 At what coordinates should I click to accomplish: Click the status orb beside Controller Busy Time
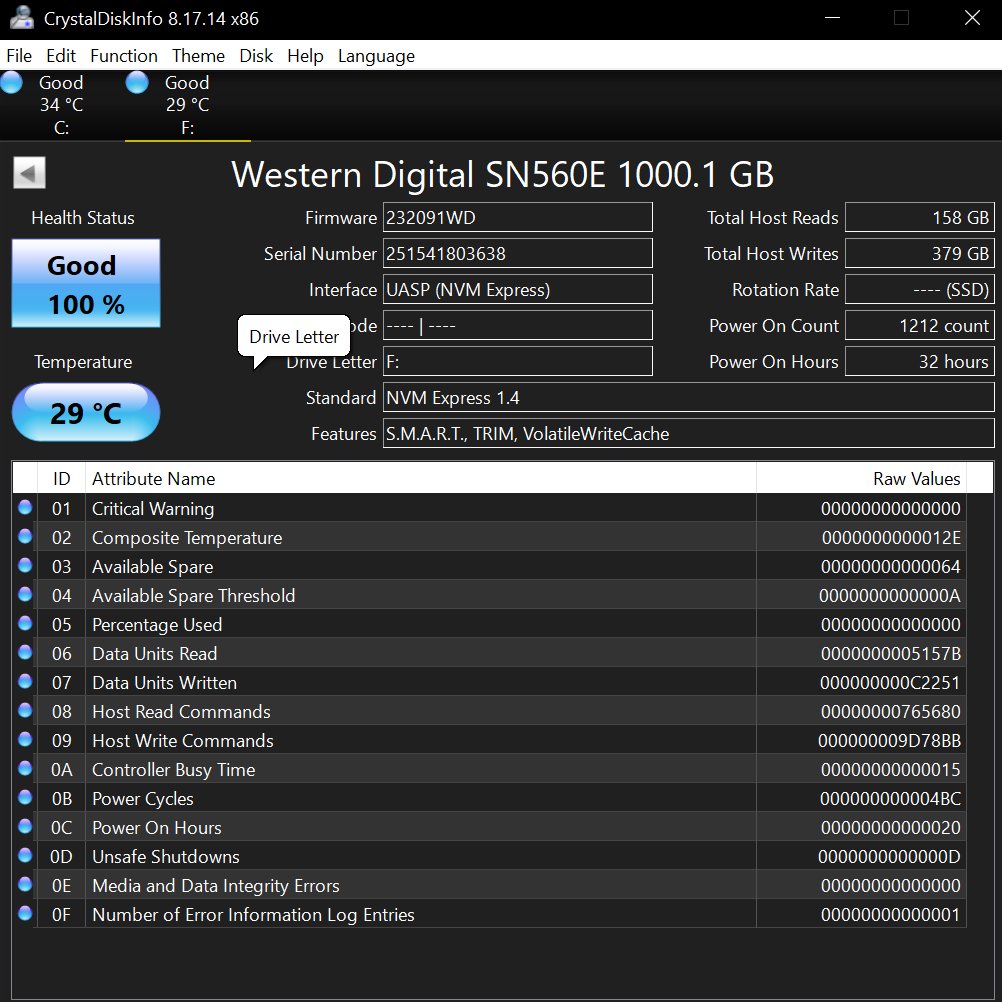pyautogui.click(x=25, y=768)
